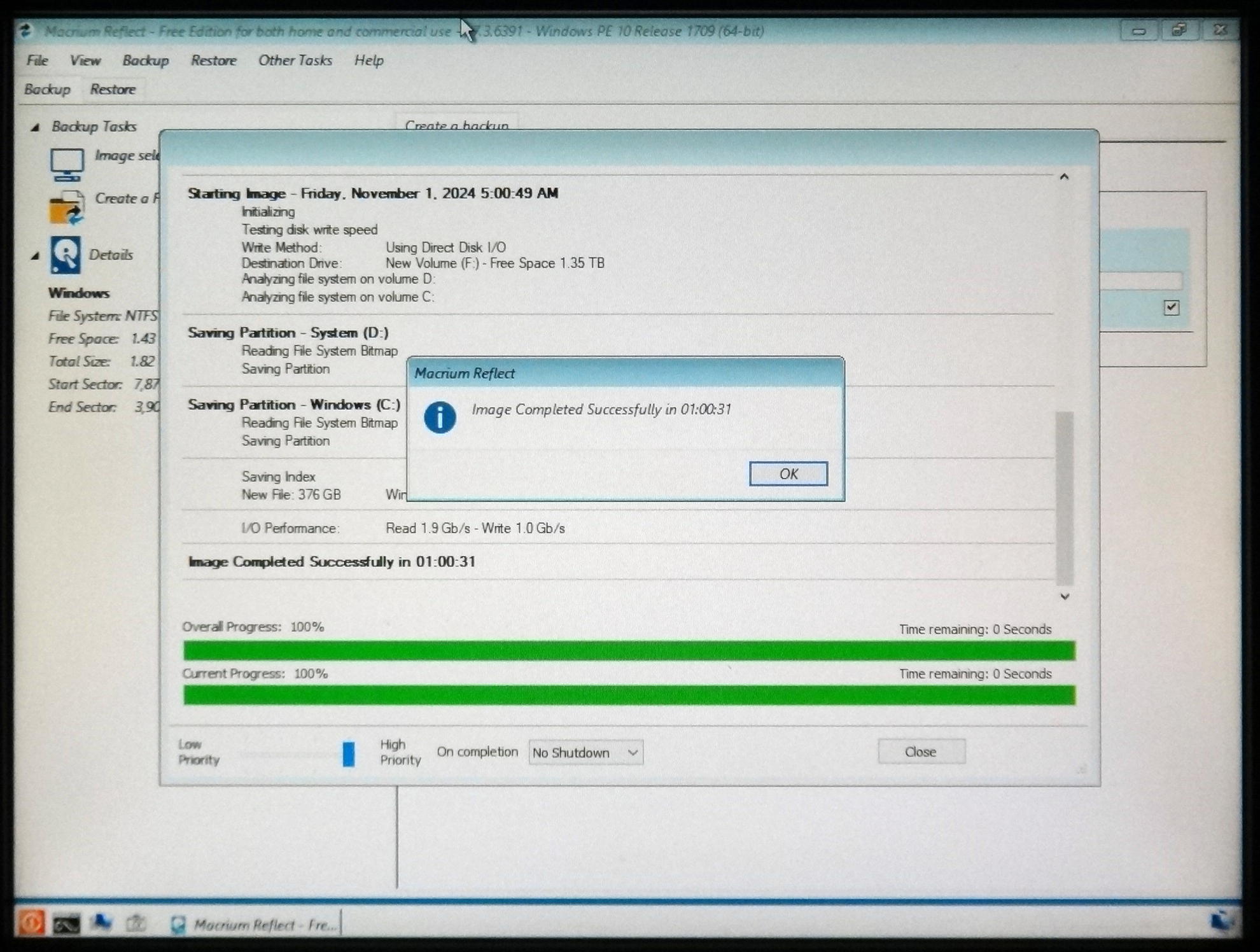Click the 'Total Size: 1.82' detail row
The width and height of the screenshot is (1260, 952).
(x=101, y=362)
